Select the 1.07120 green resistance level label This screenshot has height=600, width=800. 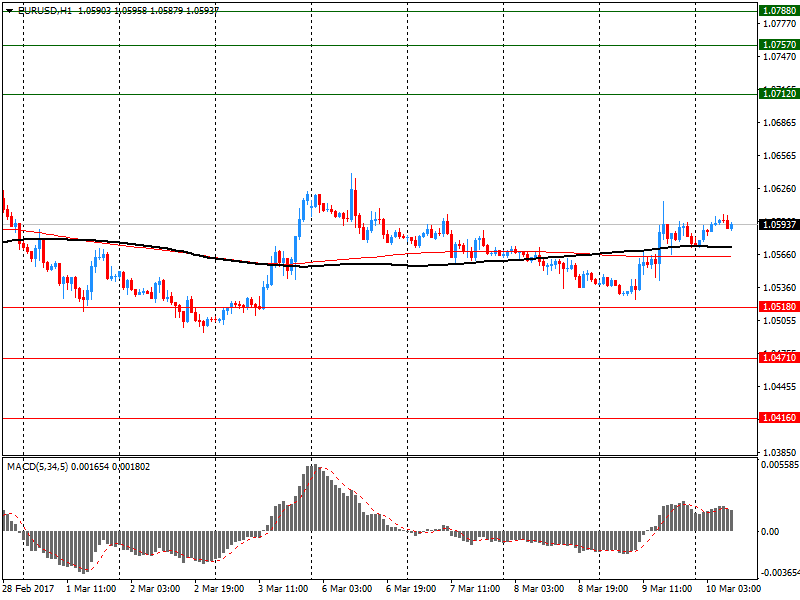779,93
